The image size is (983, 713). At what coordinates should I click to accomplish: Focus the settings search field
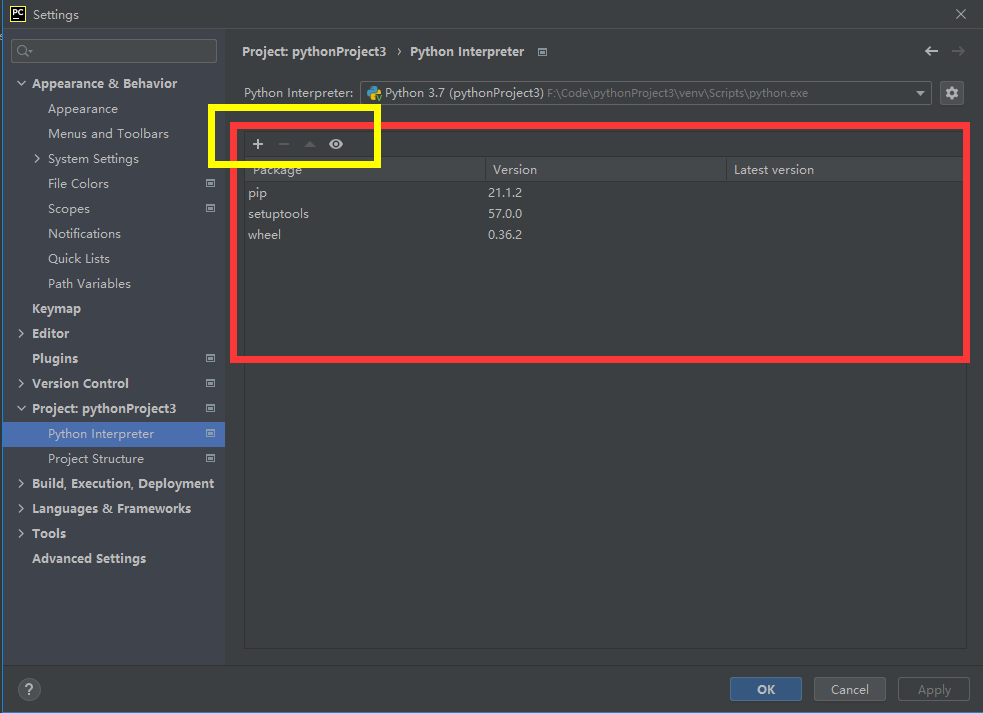pos(114,51)
